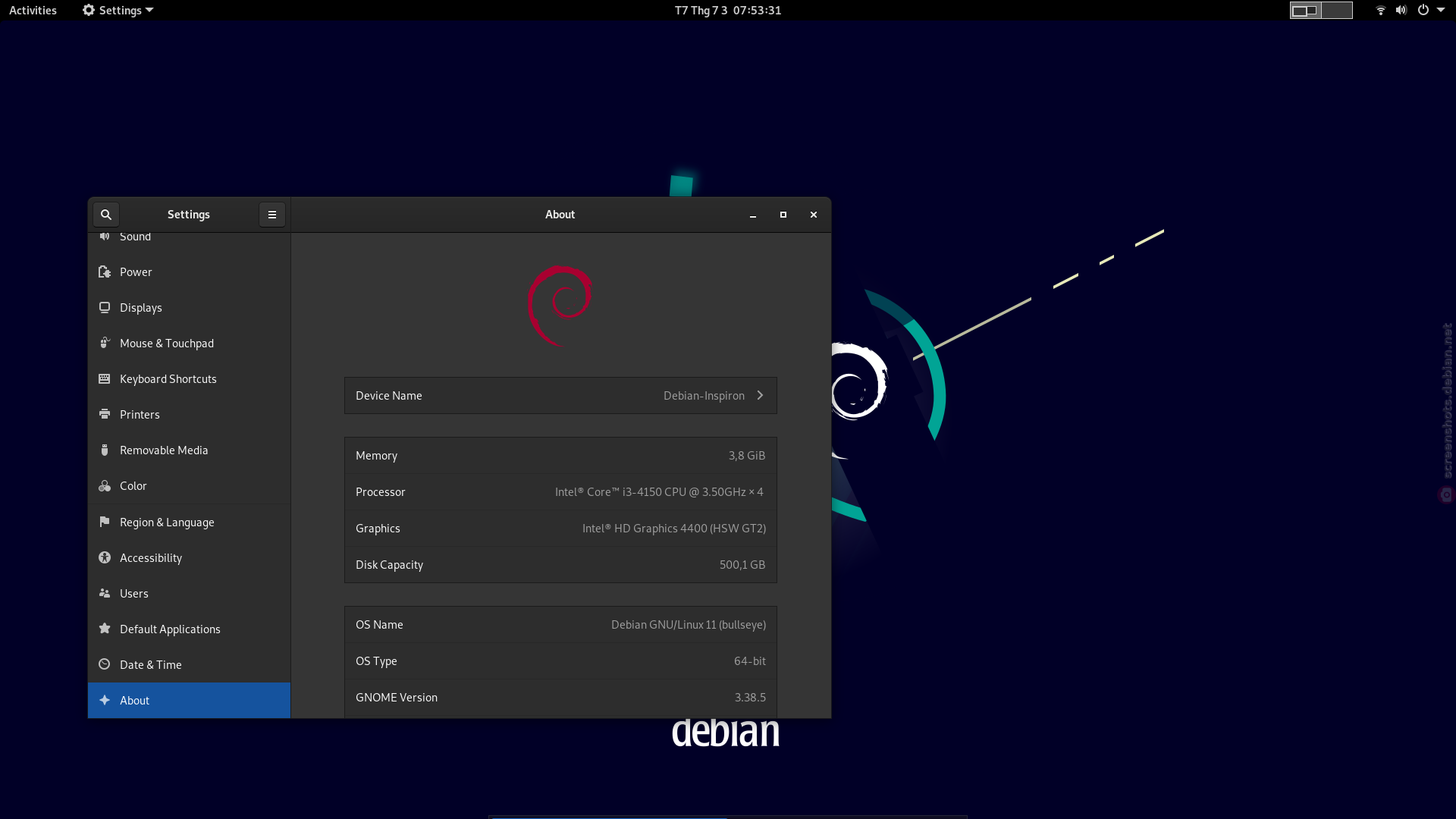Close the Settings window

point(814,215)
